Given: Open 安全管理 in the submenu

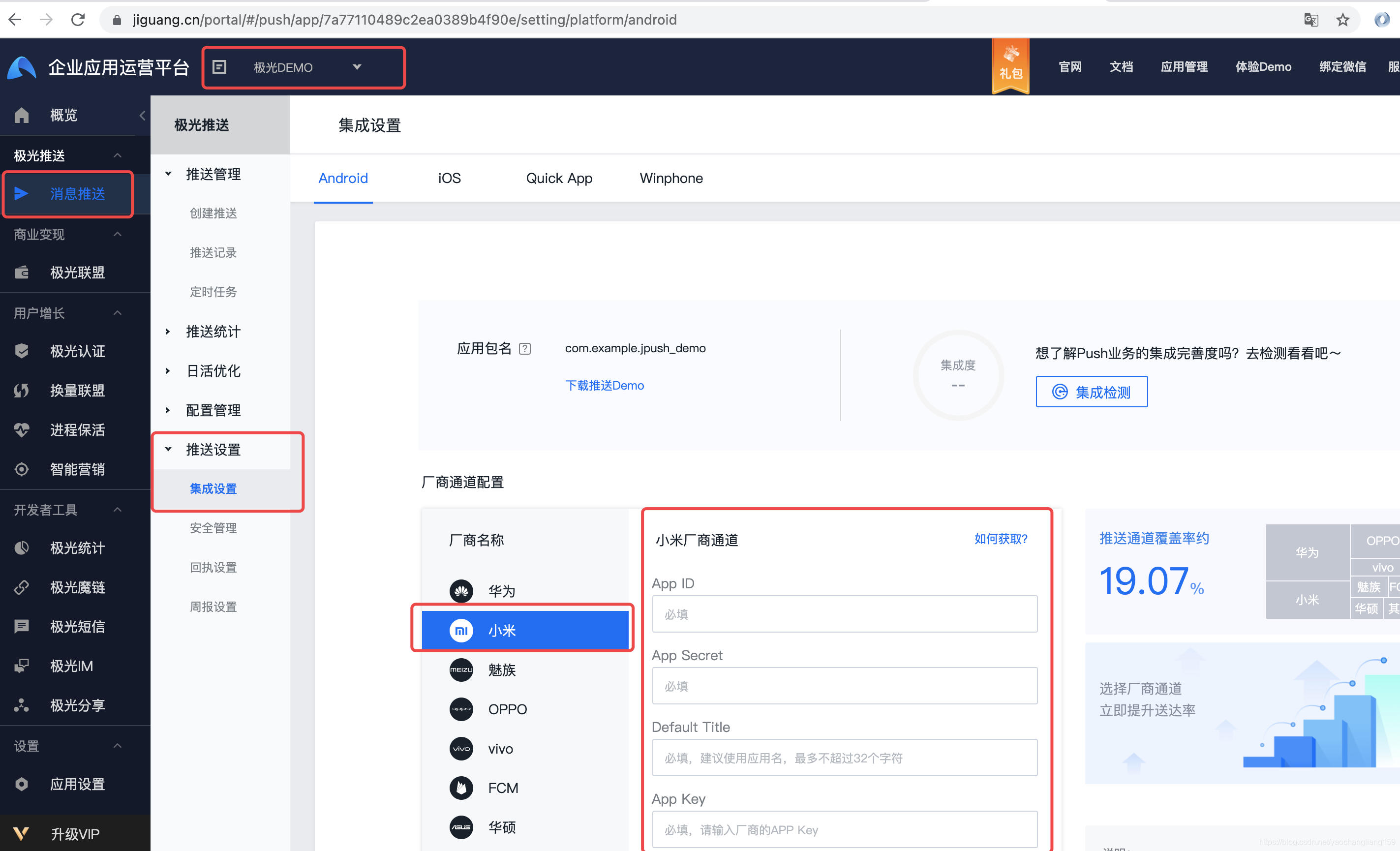Looking at the screenshot, I should (213, 528).
